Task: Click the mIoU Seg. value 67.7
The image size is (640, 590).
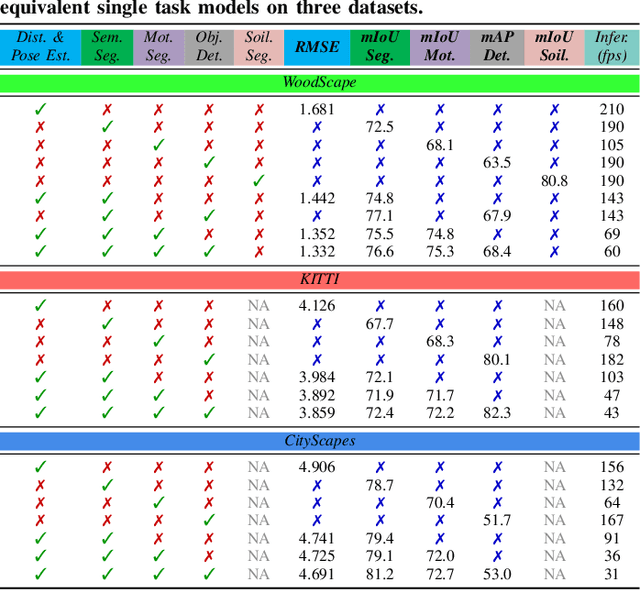Action: [380, 324]
